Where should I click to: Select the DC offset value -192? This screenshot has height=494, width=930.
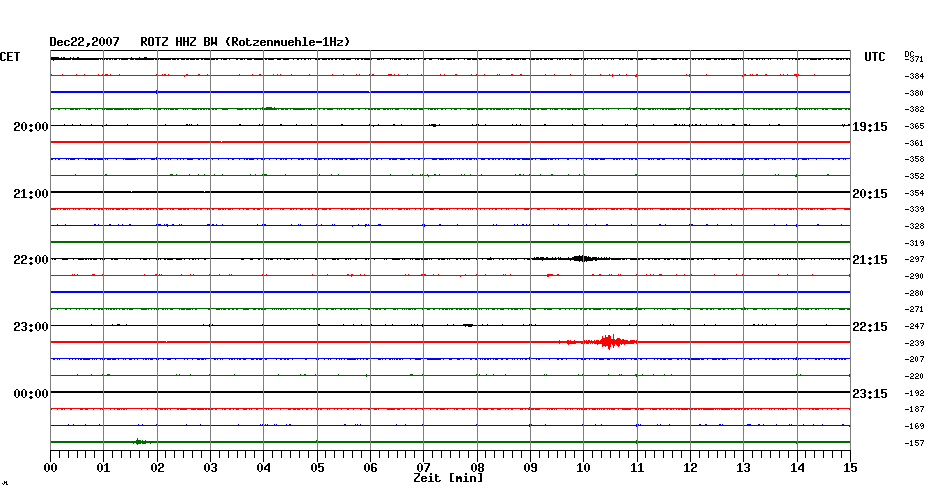pos(914,393)
